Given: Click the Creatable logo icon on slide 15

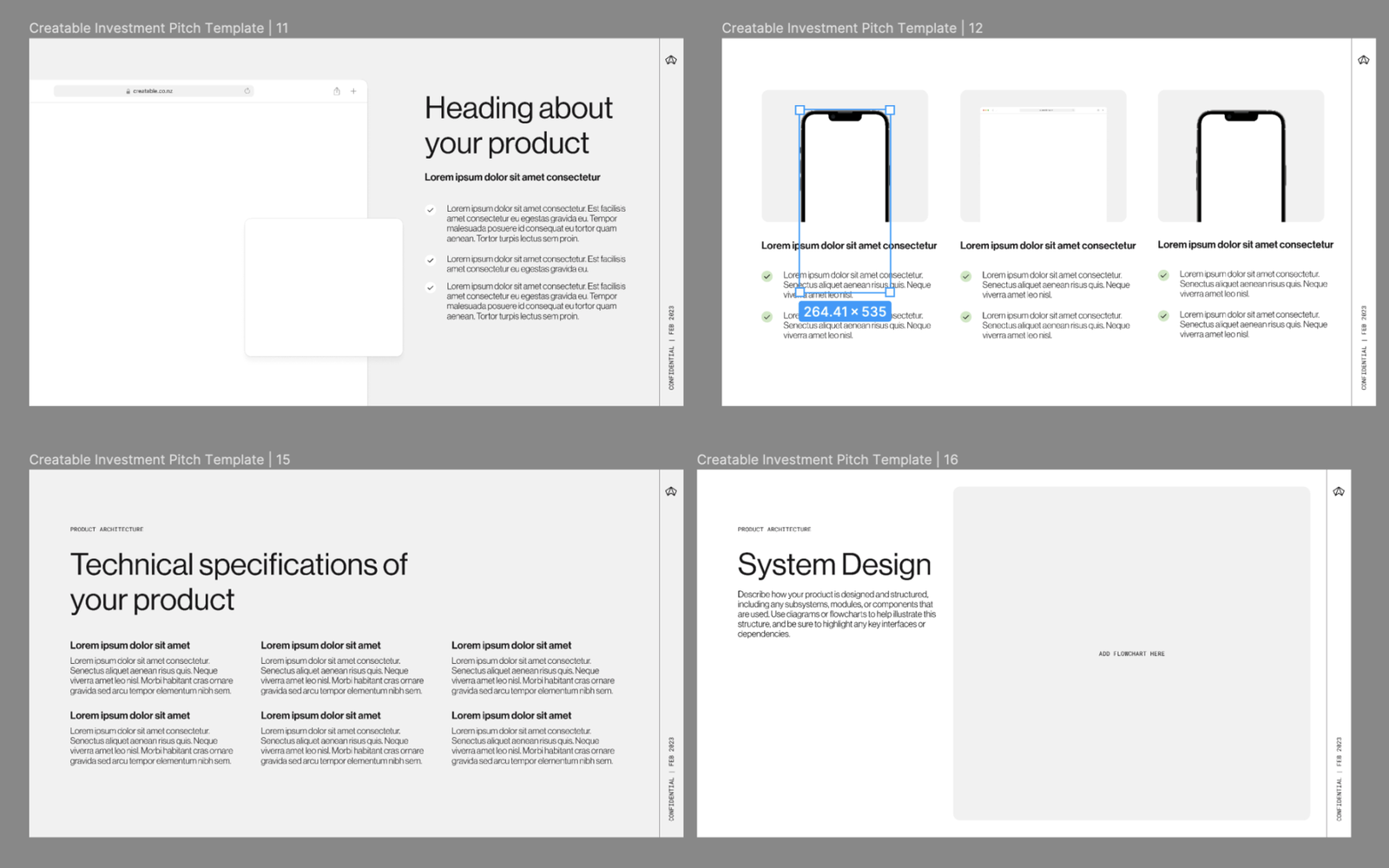Looking at the screenshot, I should coord(671,491).
